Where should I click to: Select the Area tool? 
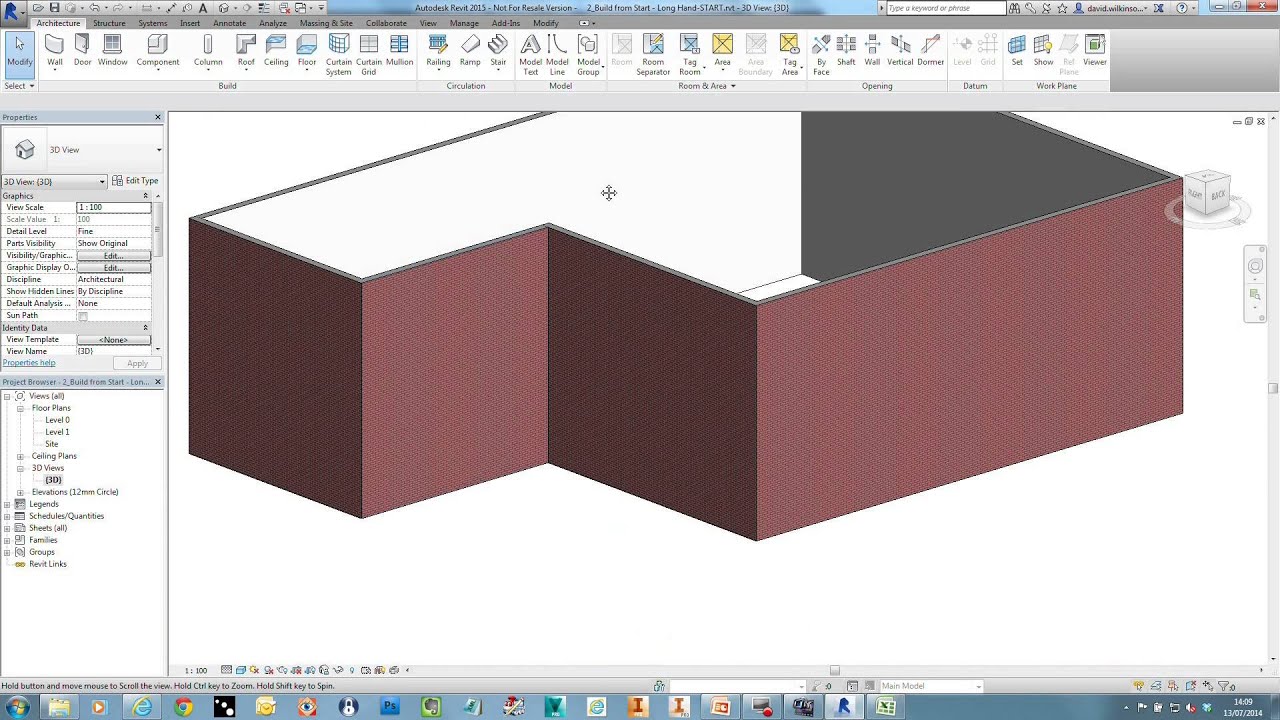(x=722, y=52)
